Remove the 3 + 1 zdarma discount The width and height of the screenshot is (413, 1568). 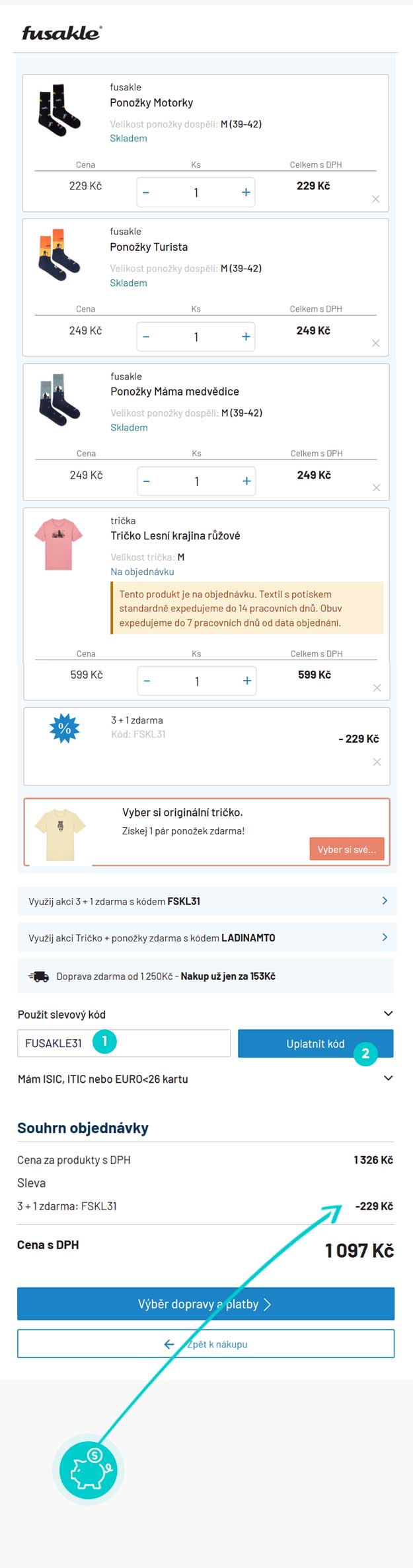coord(377,762)
